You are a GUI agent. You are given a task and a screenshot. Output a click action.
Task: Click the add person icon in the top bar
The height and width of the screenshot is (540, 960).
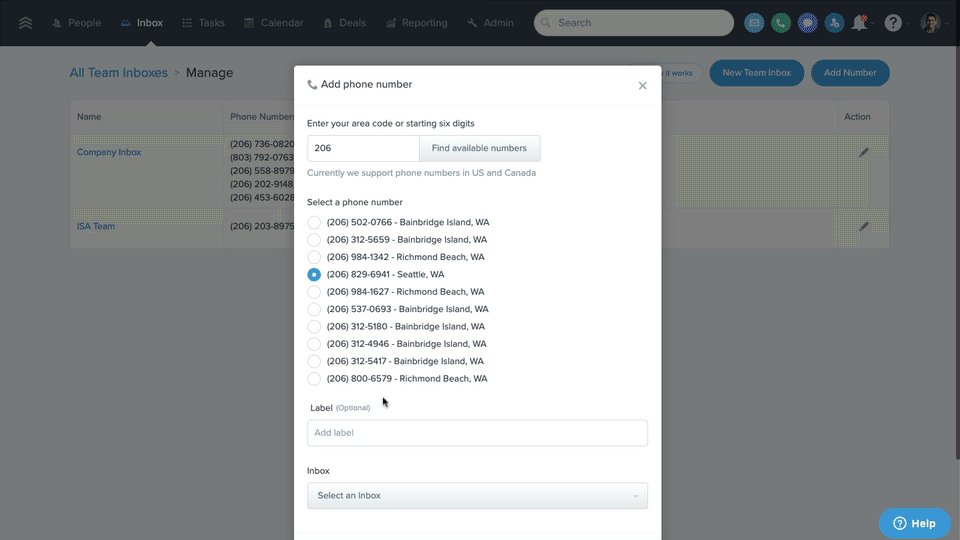(834, 23)
